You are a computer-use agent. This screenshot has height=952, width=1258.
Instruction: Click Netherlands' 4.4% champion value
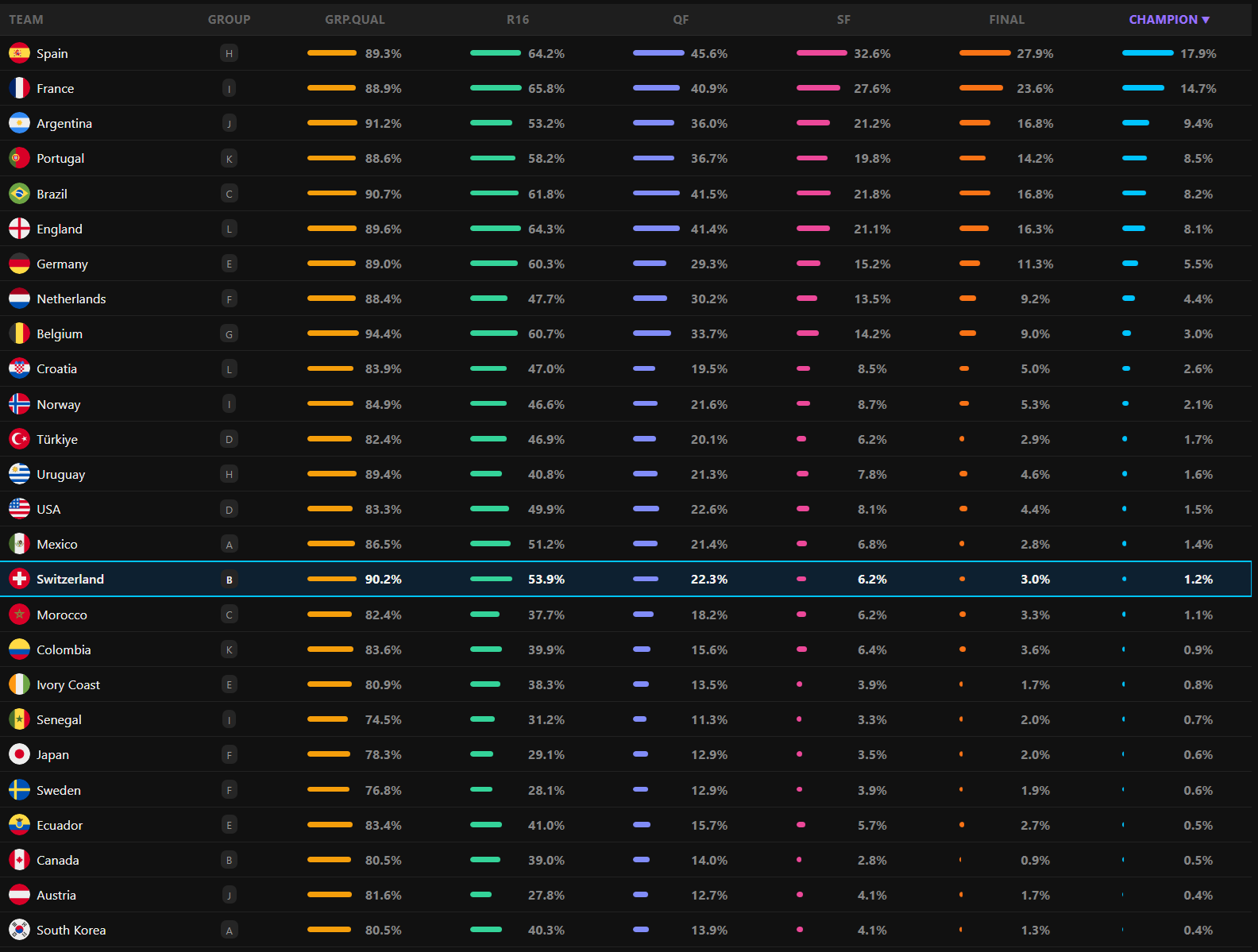coord(1198,299)
